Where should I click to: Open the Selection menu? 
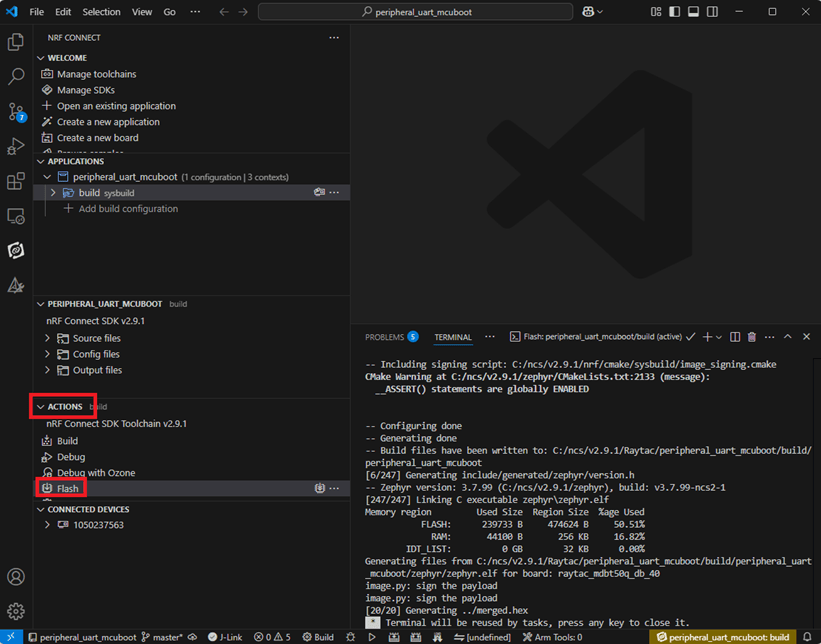point(101,12)
